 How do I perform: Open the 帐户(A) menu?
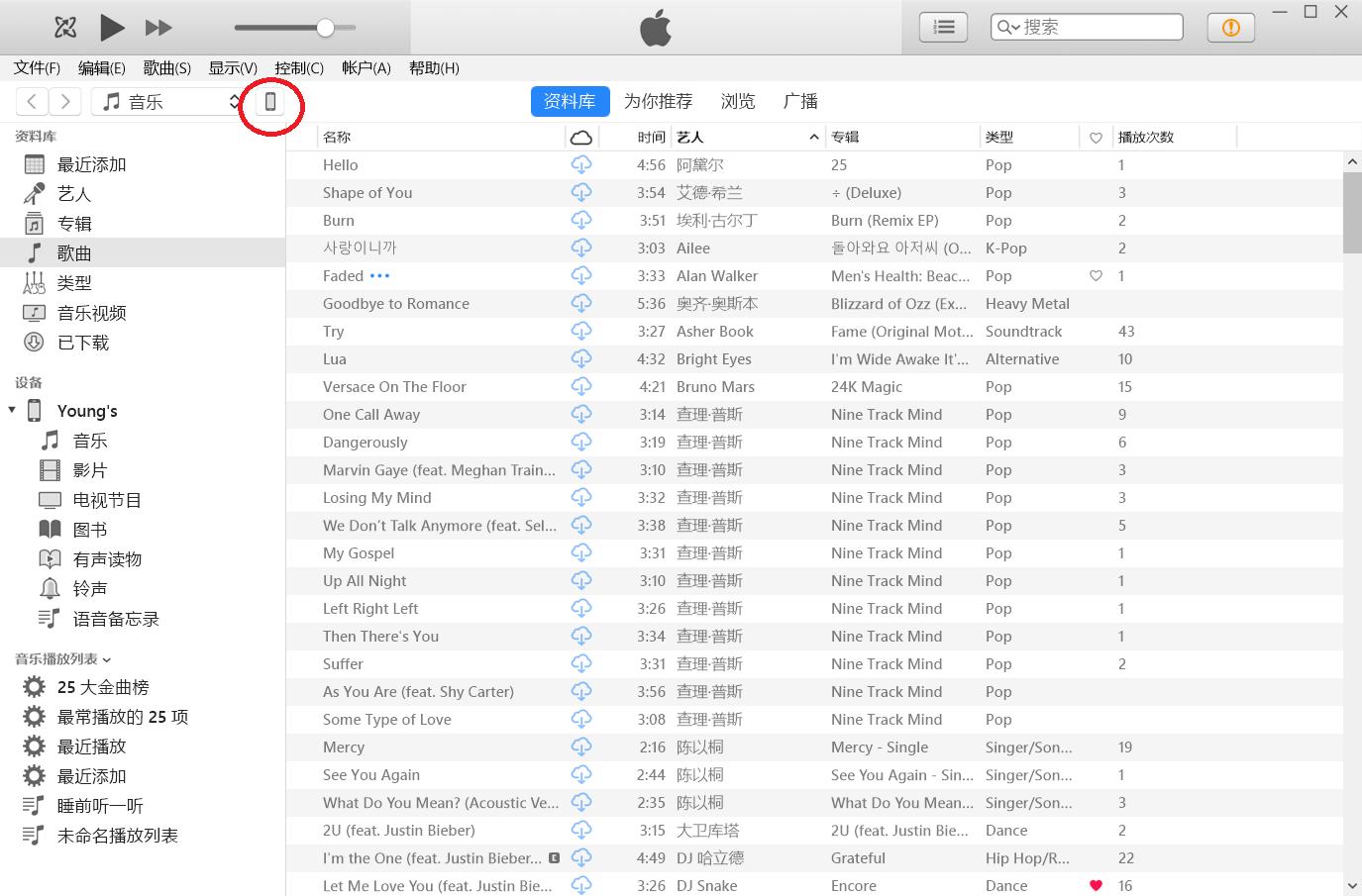point(367,68)
